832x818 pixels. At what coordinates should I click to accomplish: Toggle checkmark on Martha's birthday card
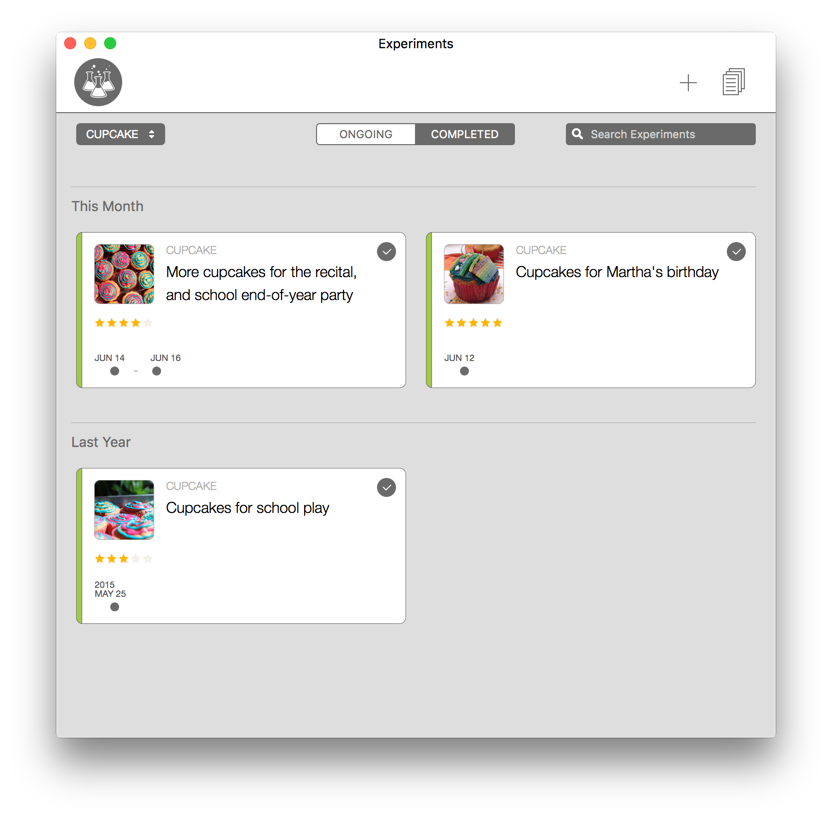[736, 251]
